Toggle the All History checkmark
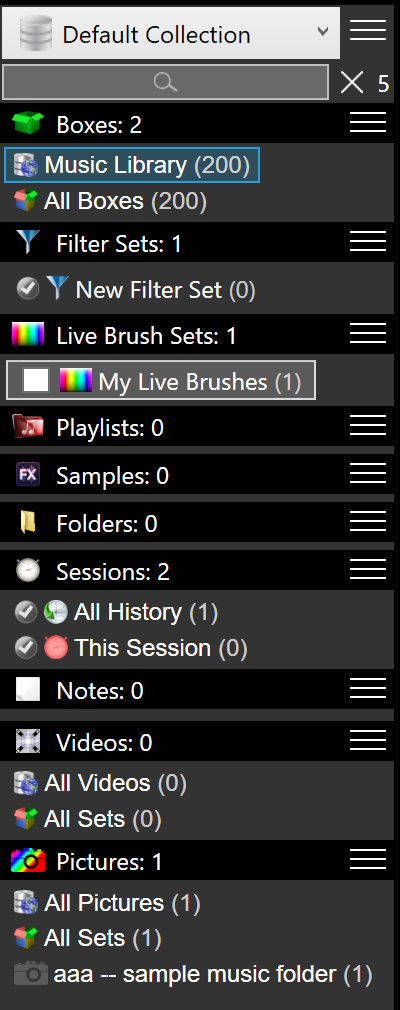400x1010 pixels. point(25,612)
